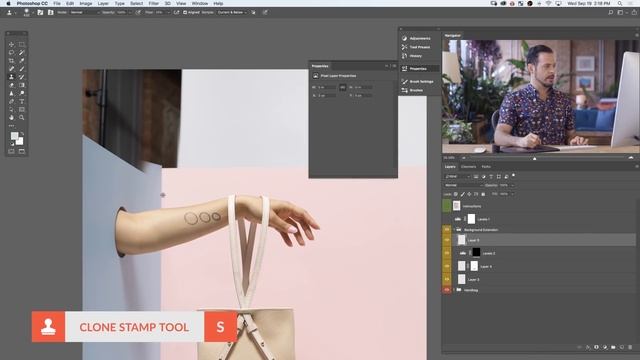Toggle visibility of Layer 5

(x=447, y=240)
